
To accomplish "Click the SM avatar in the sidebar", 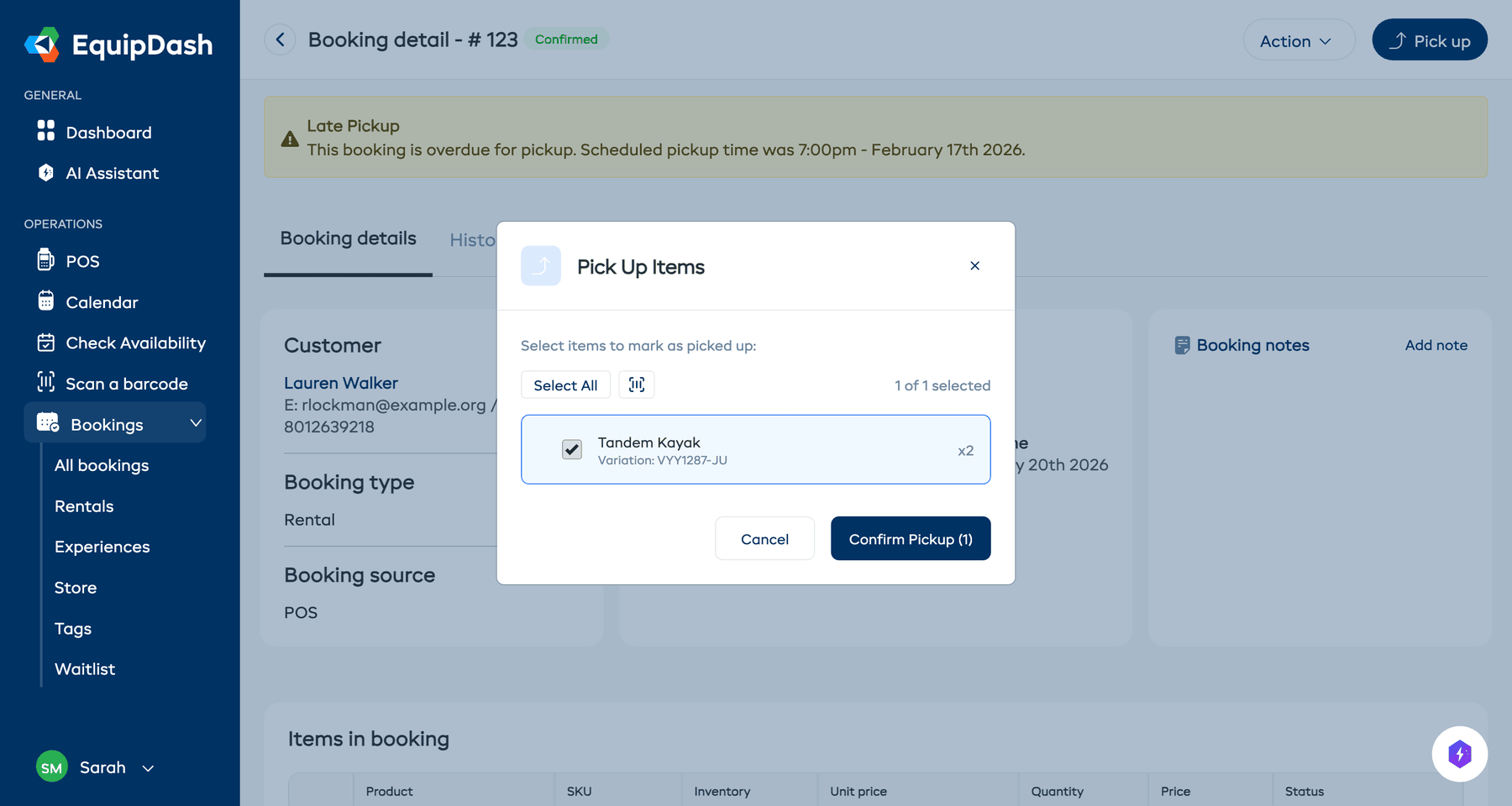I will point(51,767).
